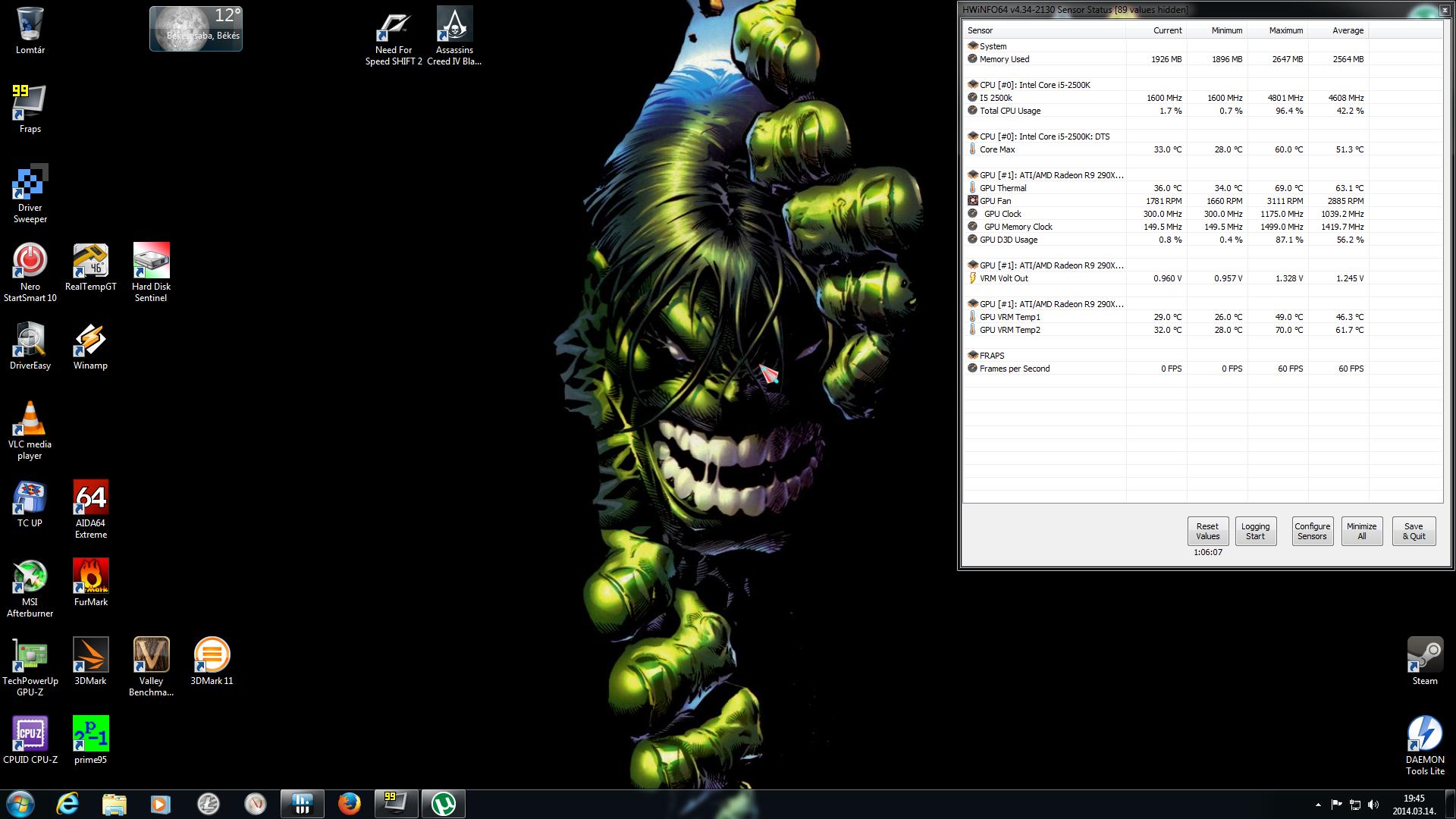Open the Windows Start menu orb
This screenshot has height=819, width=1456.
[20, 804]
